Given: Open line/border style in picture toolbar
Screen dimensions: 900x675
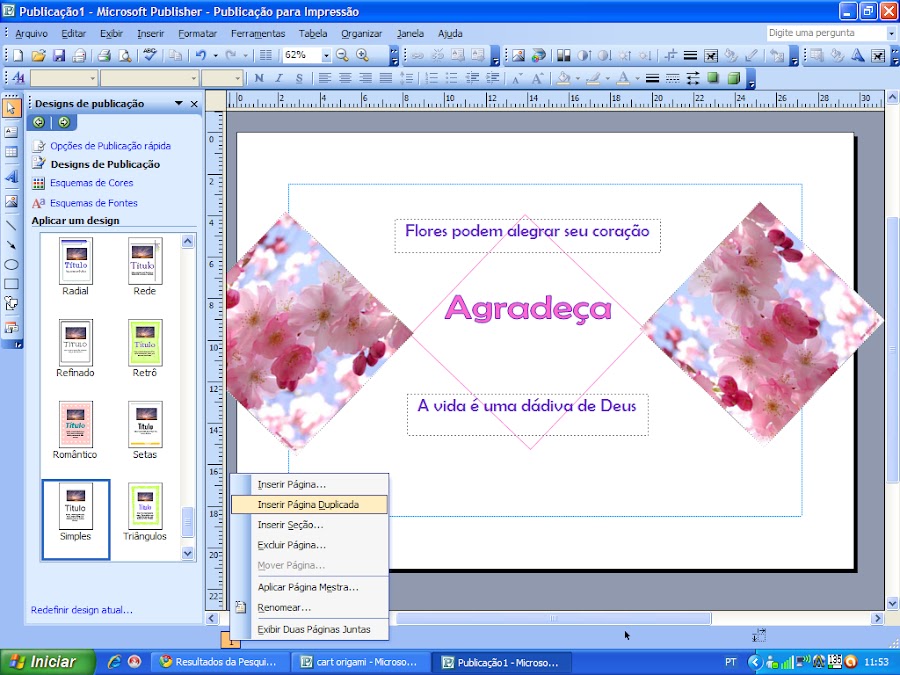Looking at the screenshot, I should (x=690, y=55).
